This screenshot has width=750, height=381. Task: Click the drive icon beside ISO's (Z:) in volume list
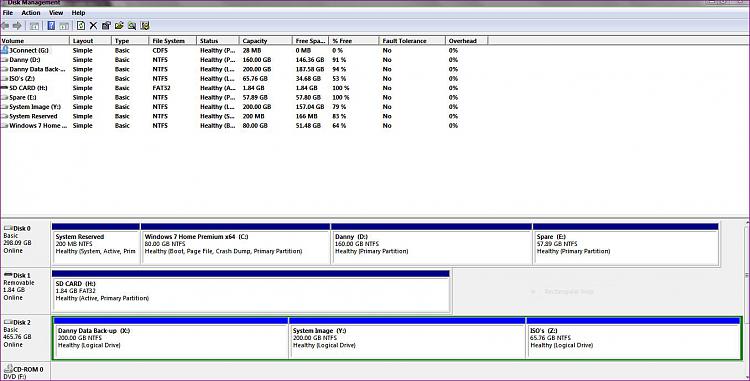click(x=5, y=78)
